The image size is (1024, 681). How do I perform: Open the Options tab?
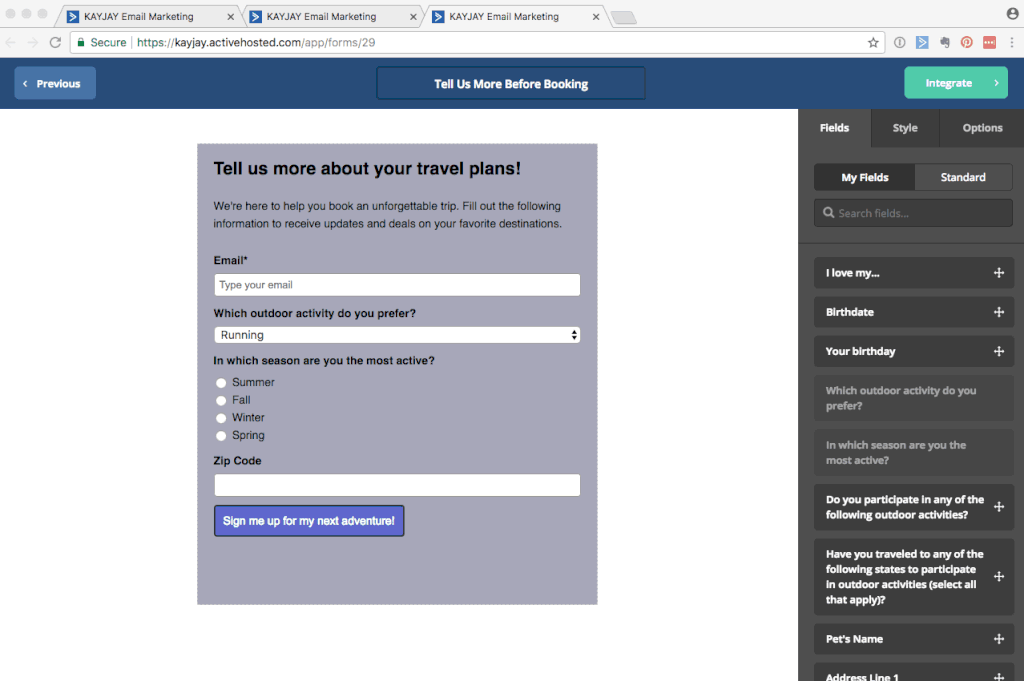pos(982,128)
